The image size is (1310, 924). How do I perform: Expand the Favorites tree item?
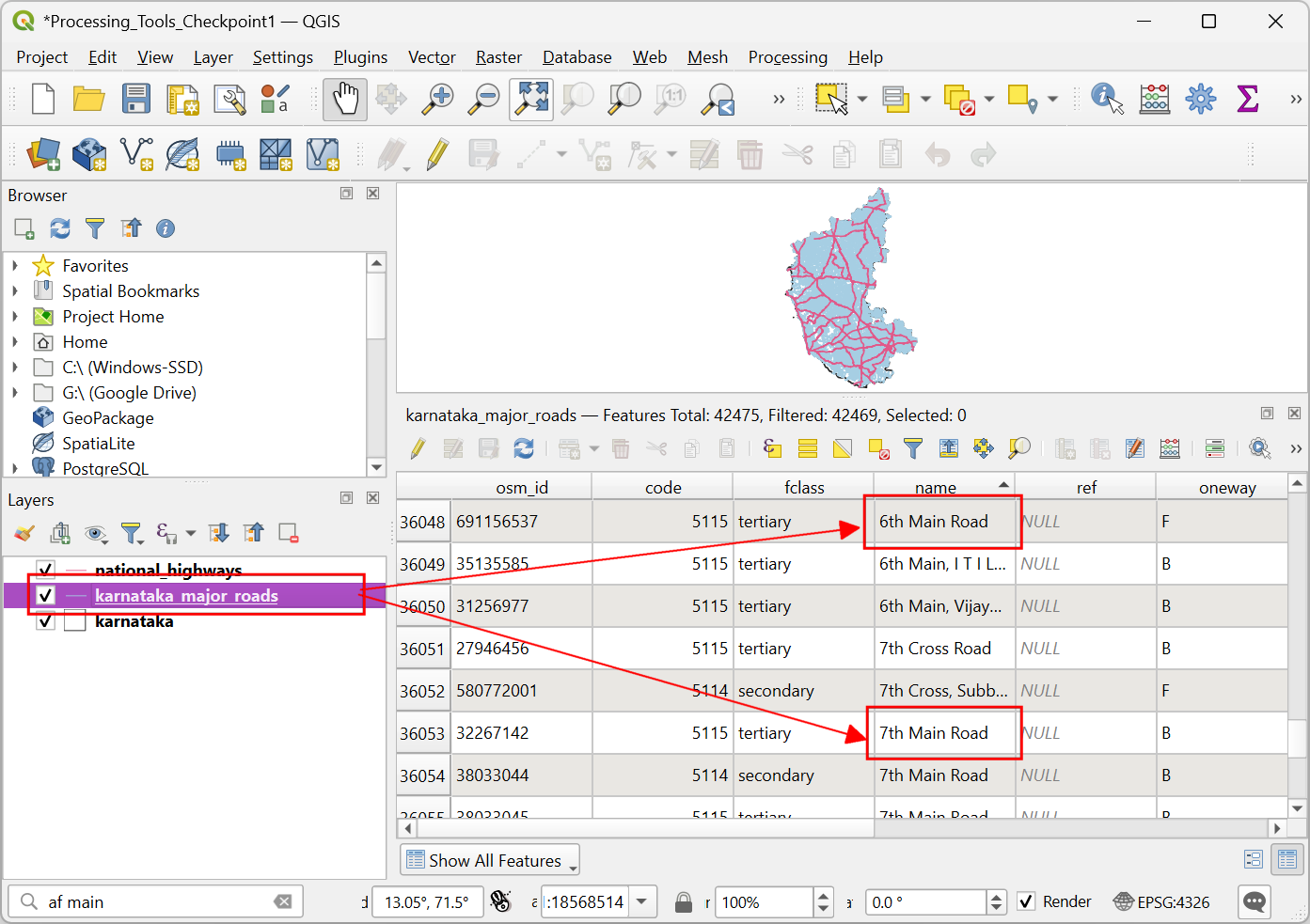tap(15, 266)
